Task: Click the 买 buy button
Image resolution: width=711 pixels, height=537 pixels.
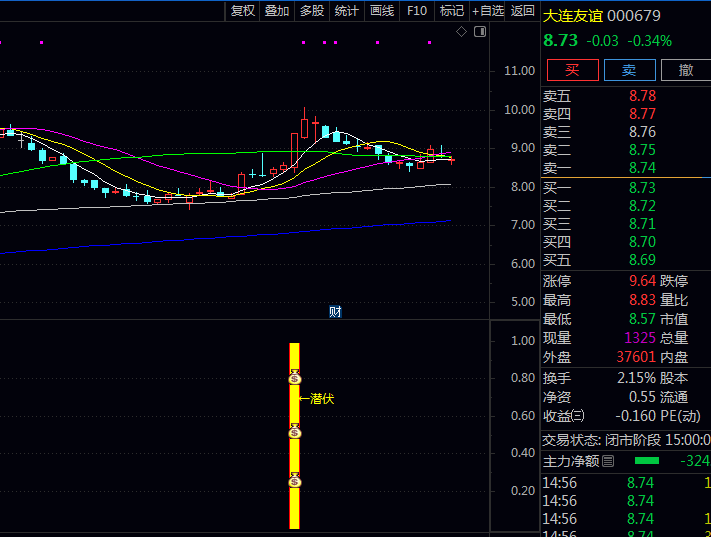Action: pos(572,70)
